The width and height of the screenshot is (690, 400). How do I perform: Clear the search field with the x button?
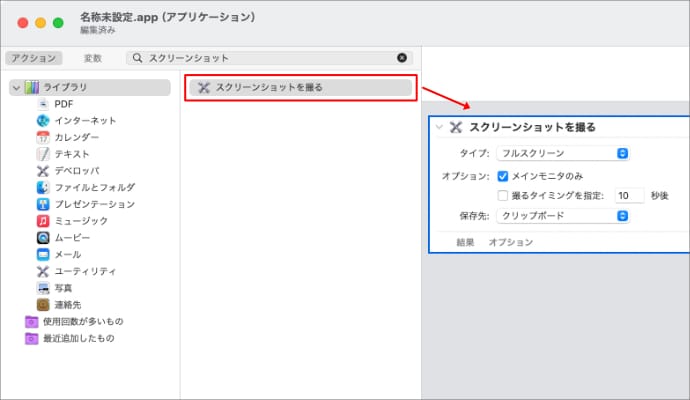(x=402, y=58)
